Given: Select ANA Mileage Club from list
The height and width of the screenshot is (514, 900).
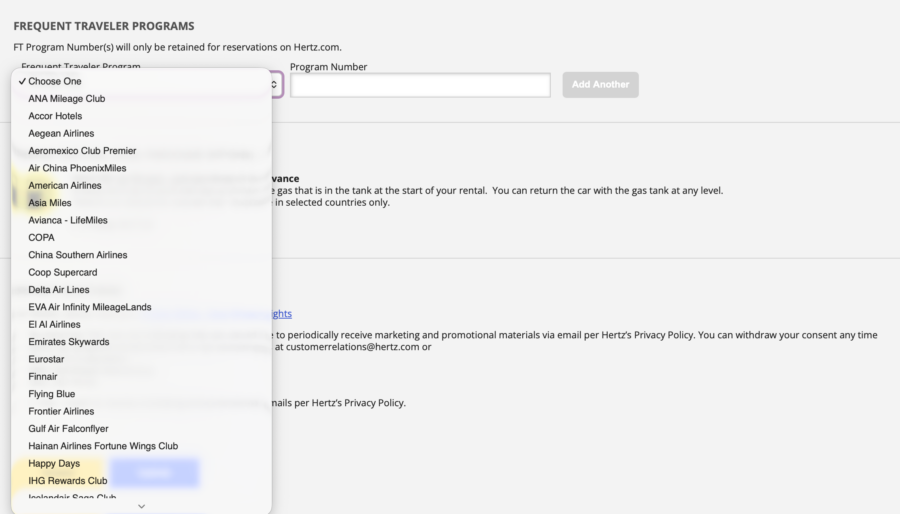Looking at the screenshot, I should click(x=141, y=99).
